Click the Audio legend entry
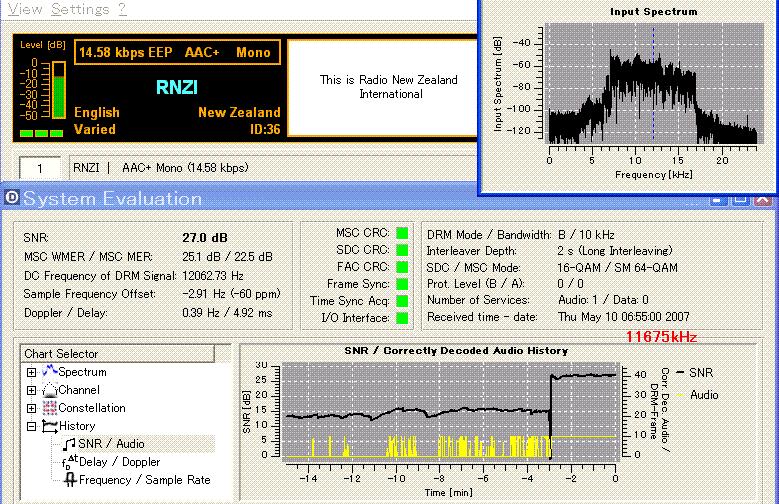The width and height of the screenshot is (779, 504). pos(698,395)
